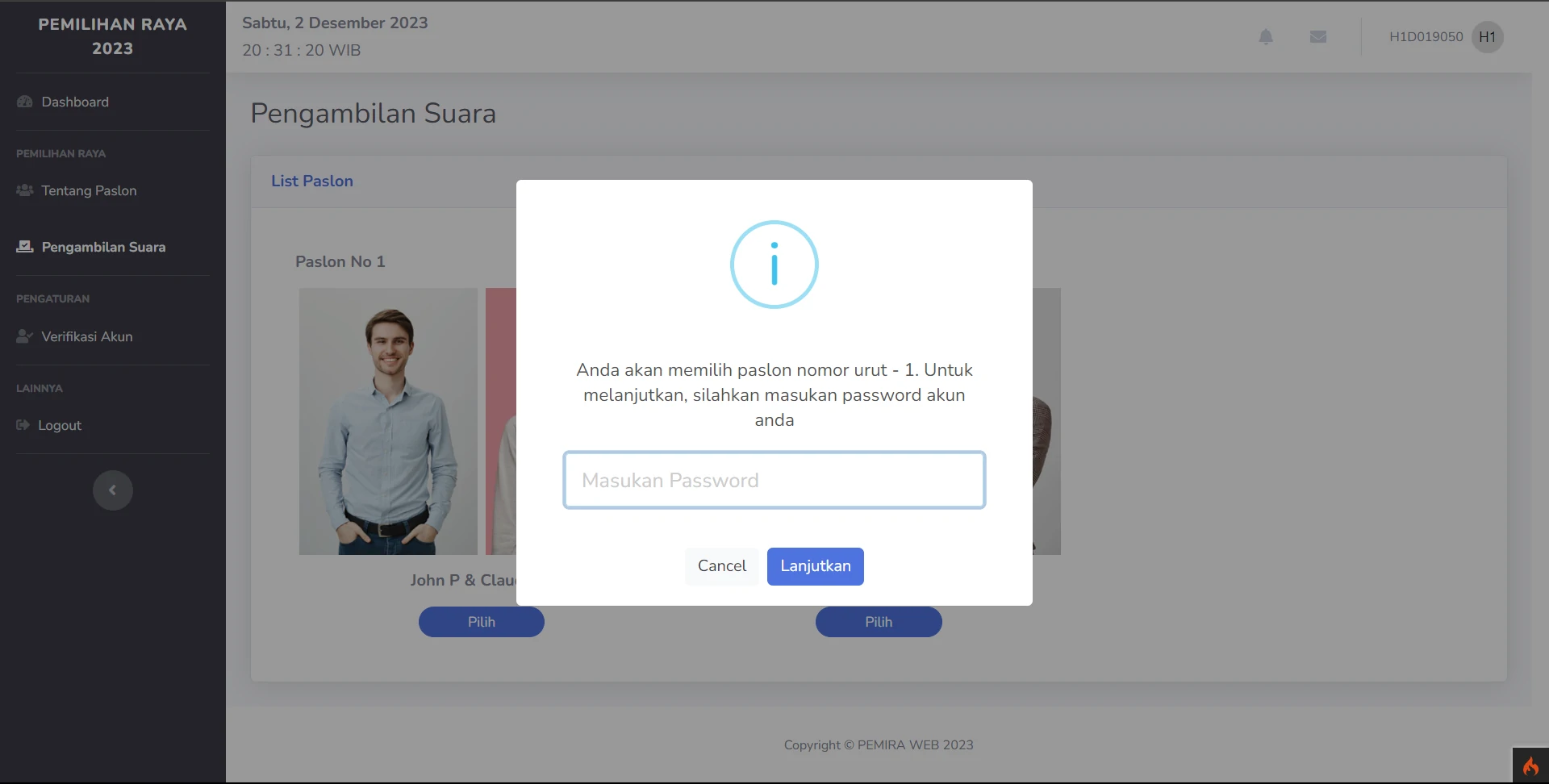Click the Logout exit icon
Screen dimensions: 1549x784
coord(23,425)
